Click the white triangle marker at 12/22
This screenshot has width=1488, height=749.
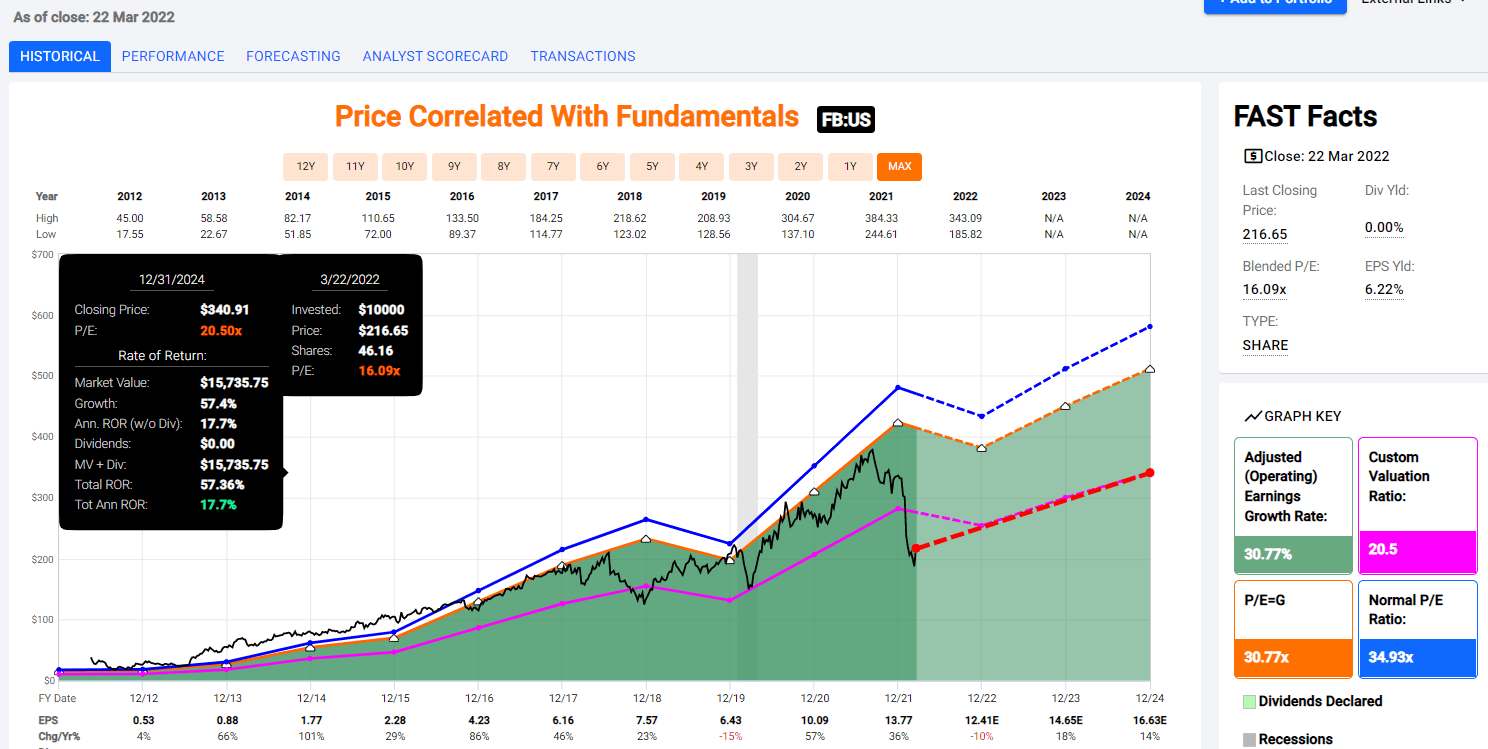[x=981, y=447]
